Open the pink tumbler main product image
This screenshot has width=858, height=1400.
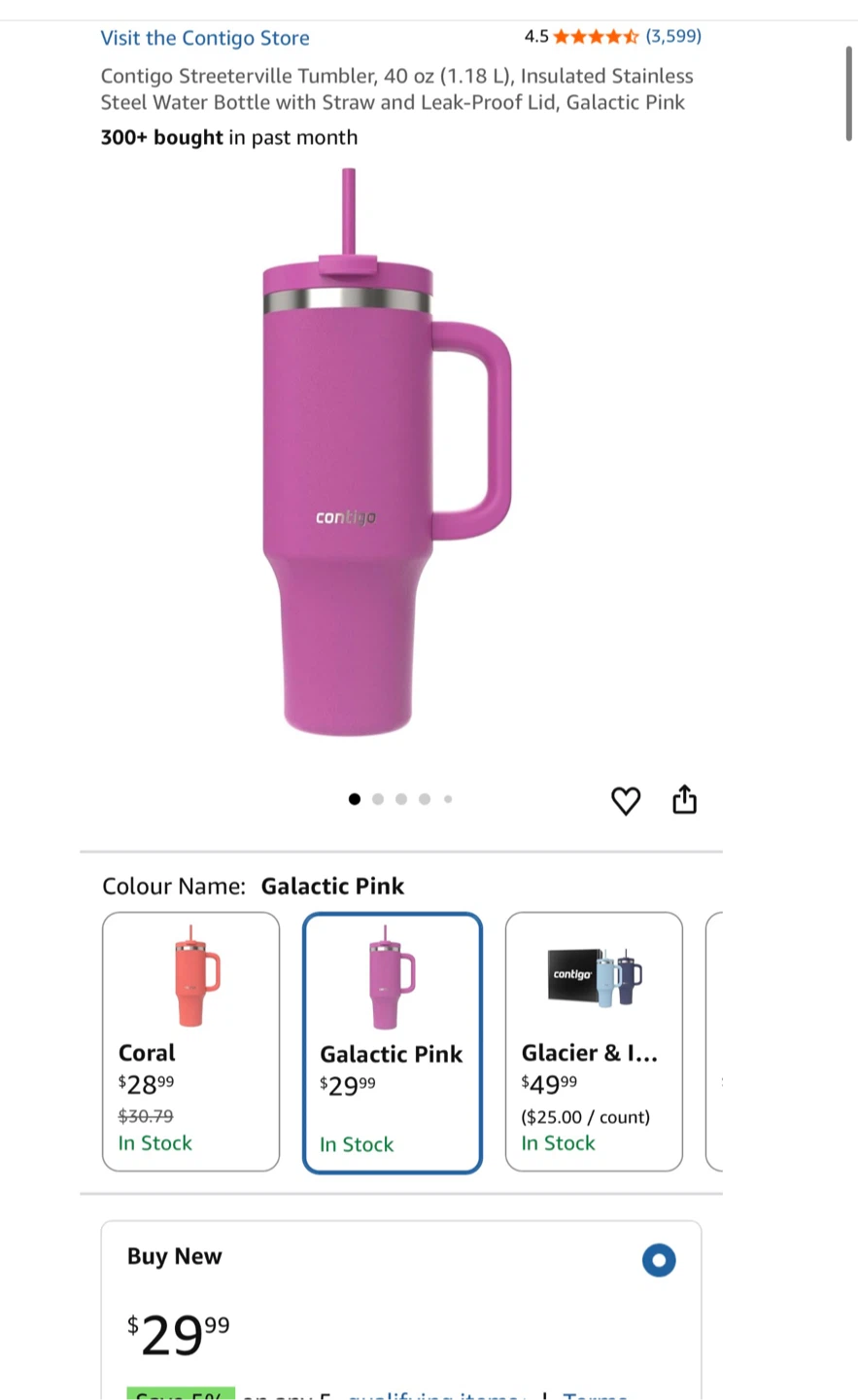(386, 452)
